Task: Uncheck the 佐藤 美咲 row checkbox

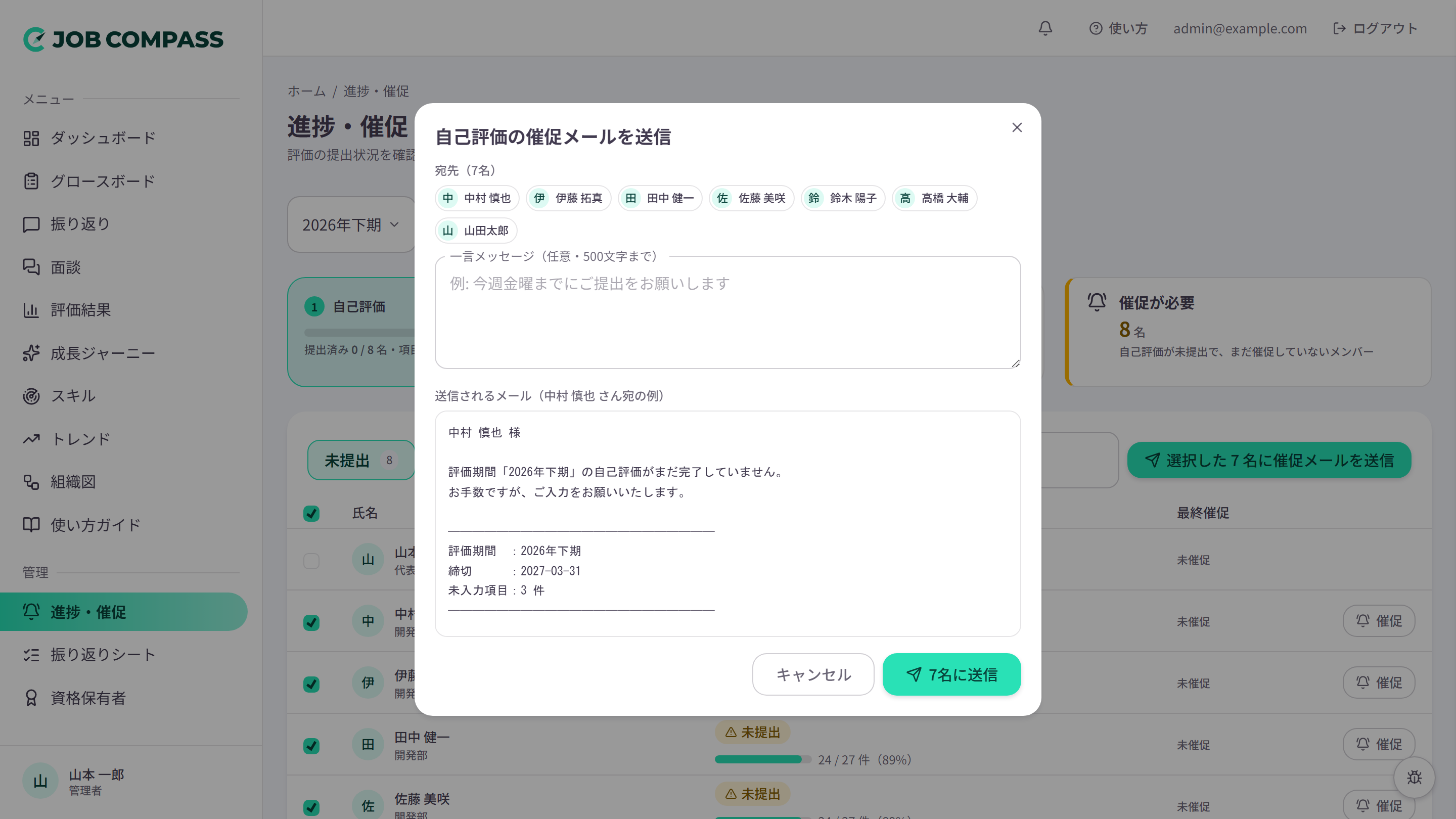Action: pyautogui.click(x=311, y=807)
